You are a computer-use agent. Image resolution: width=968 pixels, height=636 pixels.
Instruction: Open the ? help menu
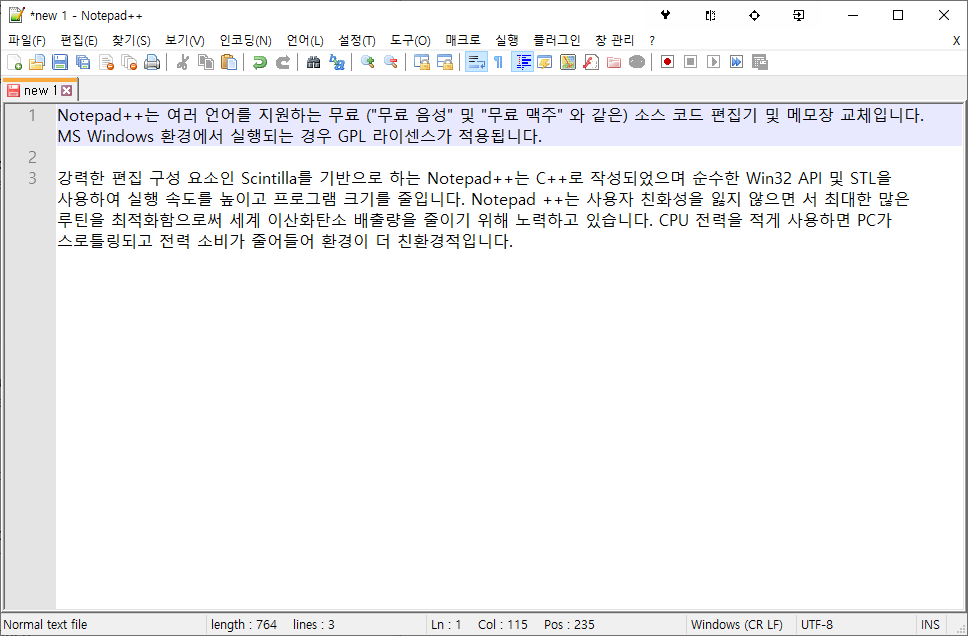coord(652,41)
